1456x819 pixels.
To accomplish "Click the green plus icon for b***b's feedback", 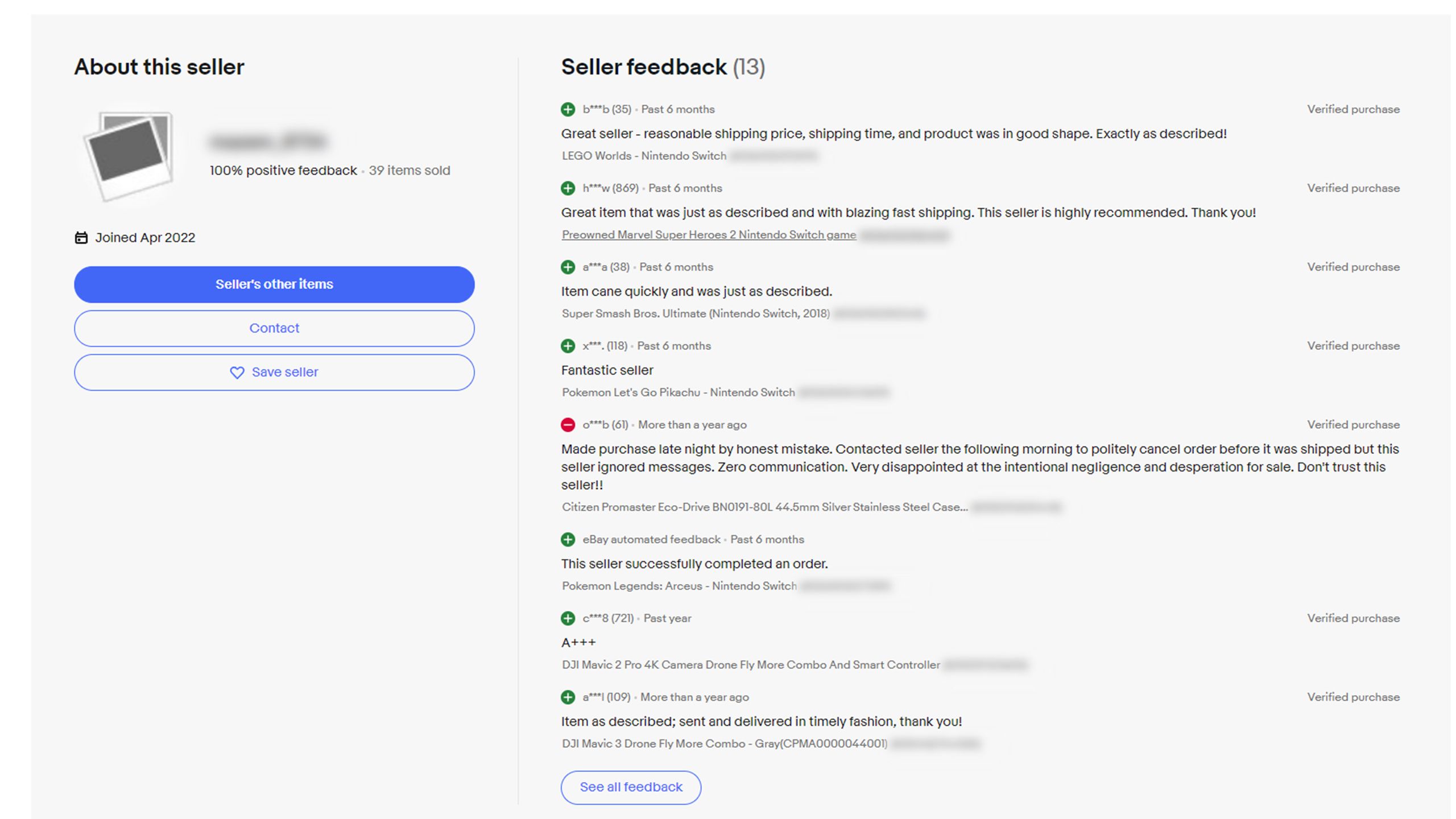I will pyautogui.click(x=568, y=109).
